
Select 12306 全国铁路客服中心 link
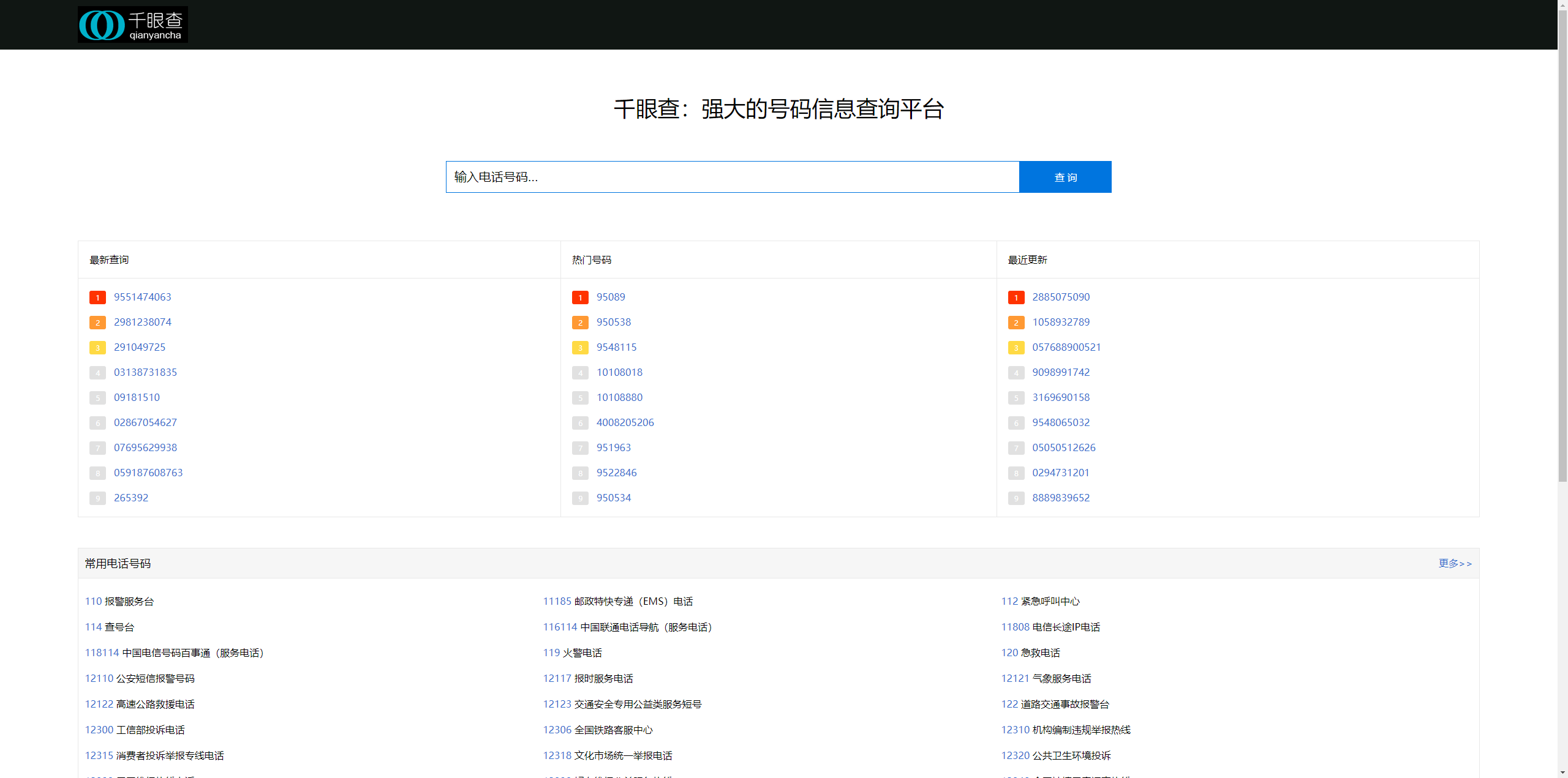tap(598, 730)
